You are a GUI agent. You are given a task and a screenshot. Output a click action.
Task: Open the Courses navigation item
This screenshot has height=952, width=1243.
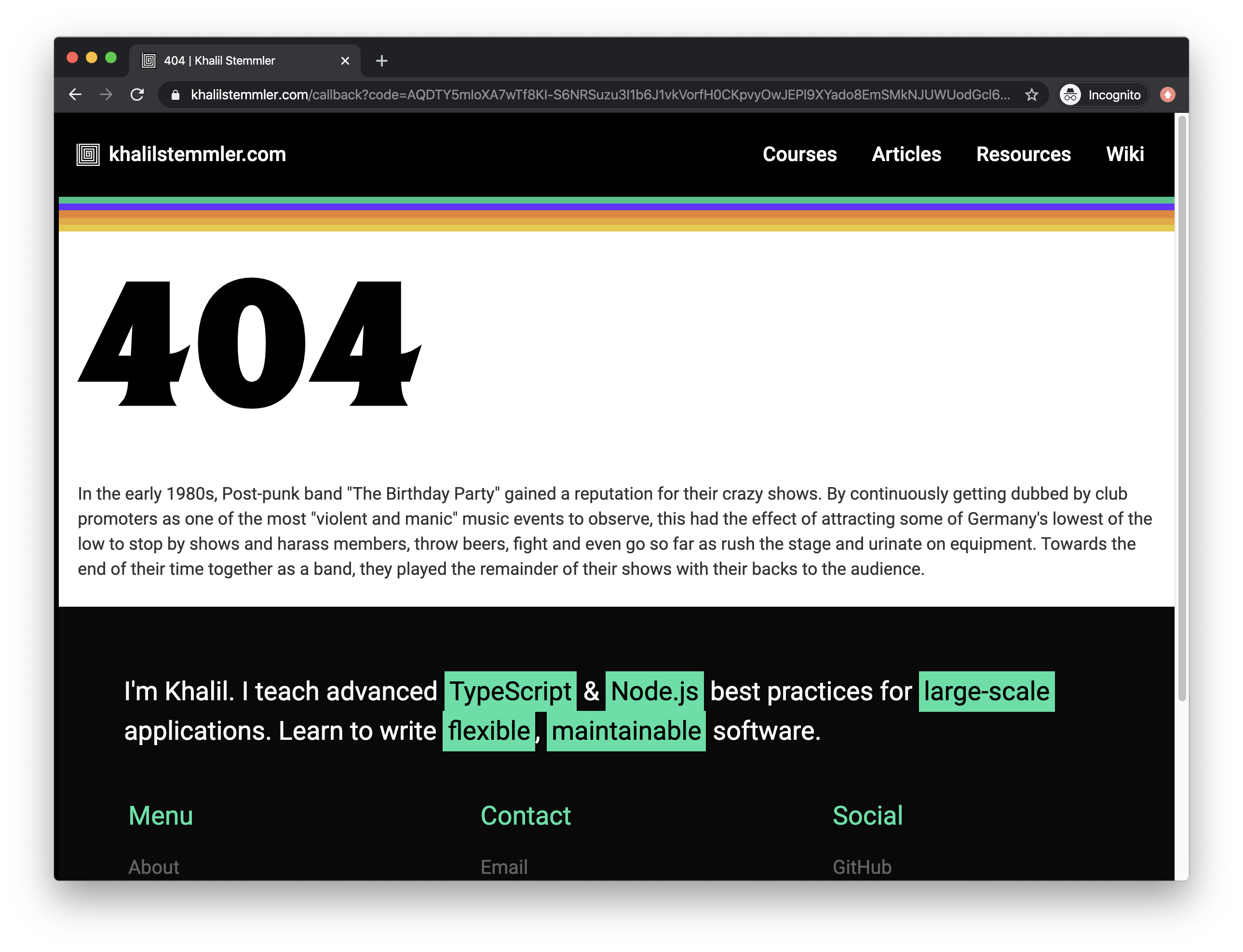point(799,154)
